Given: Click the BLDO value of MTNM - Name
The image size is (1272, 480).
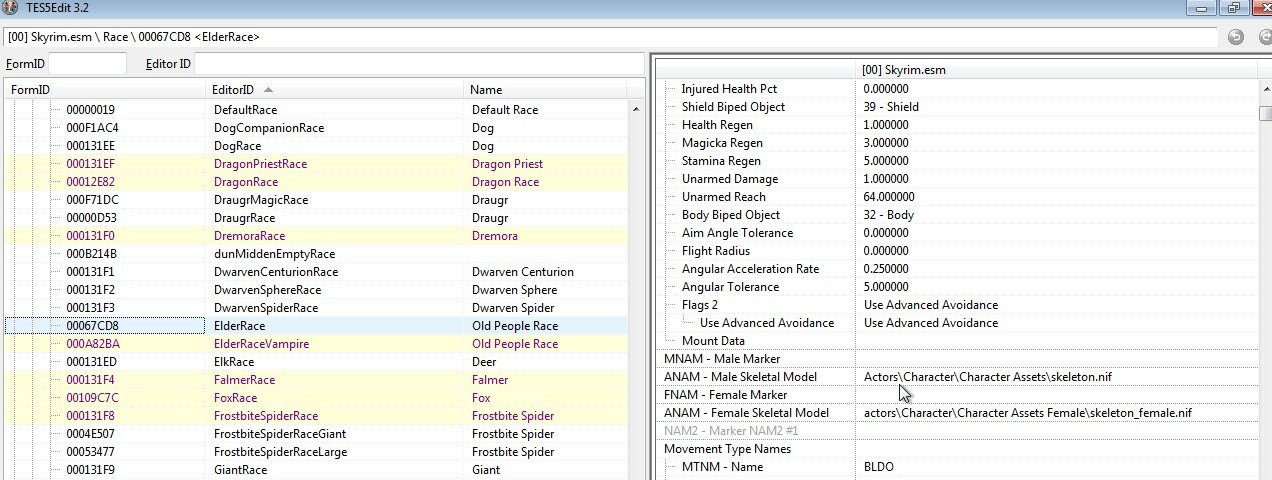Looking at the screenshot, I should (879, 467).
